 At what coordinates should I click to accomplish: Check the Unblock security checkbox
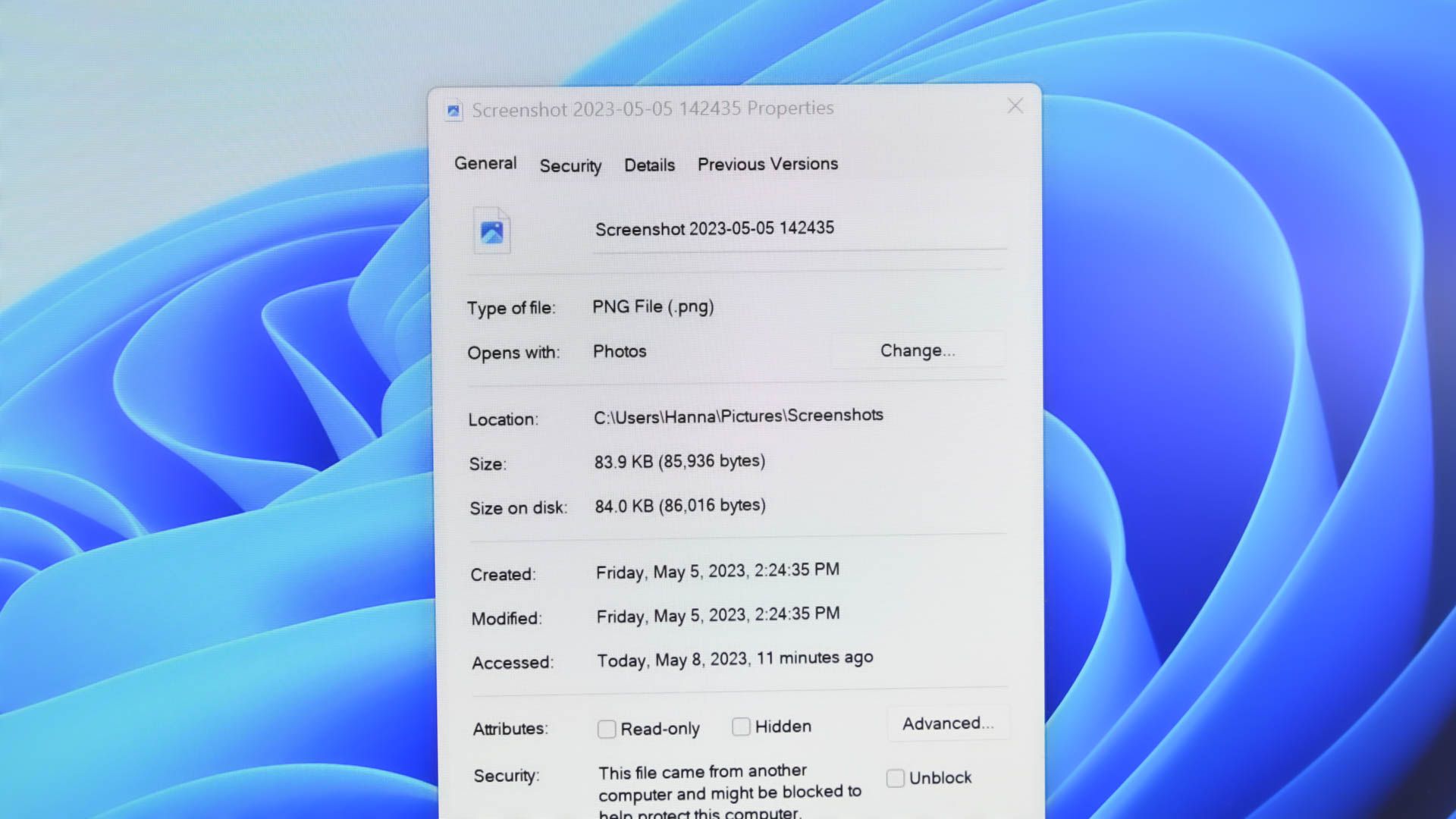click(x=895, y=777)
